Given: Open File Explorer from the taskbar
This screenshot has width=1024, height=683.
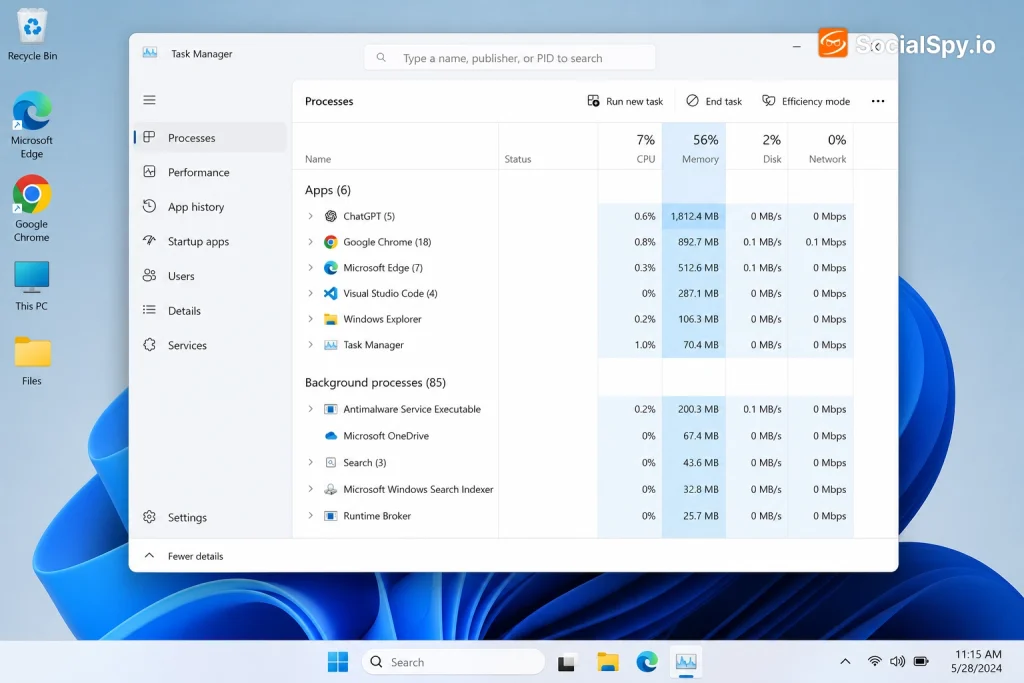Looking at the screenshot, I should 607,662.
